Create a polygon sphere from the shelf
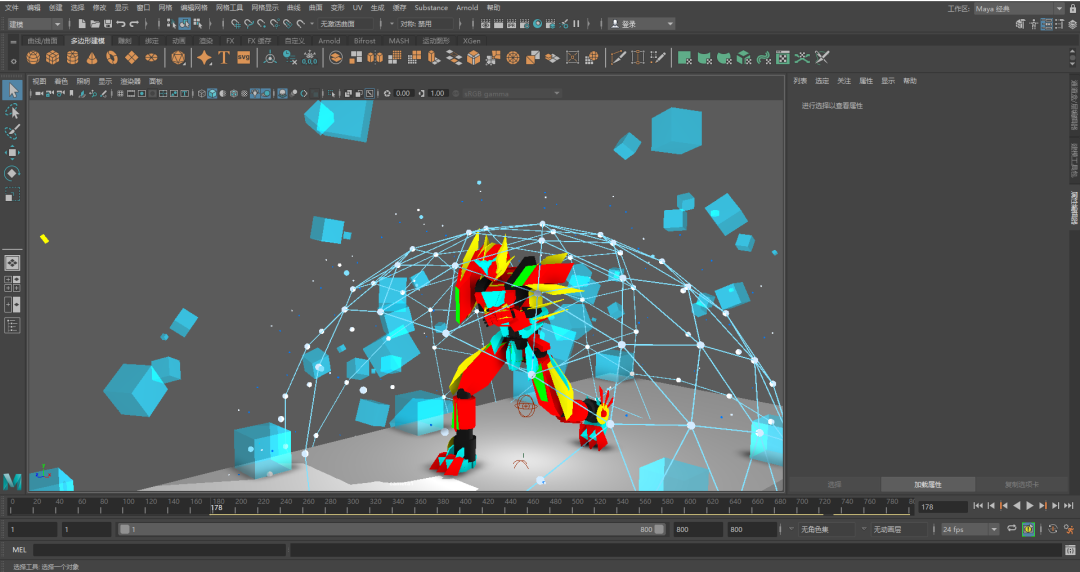The height and width of the screenshot is (572, 1080). click(x=33, y=58)
